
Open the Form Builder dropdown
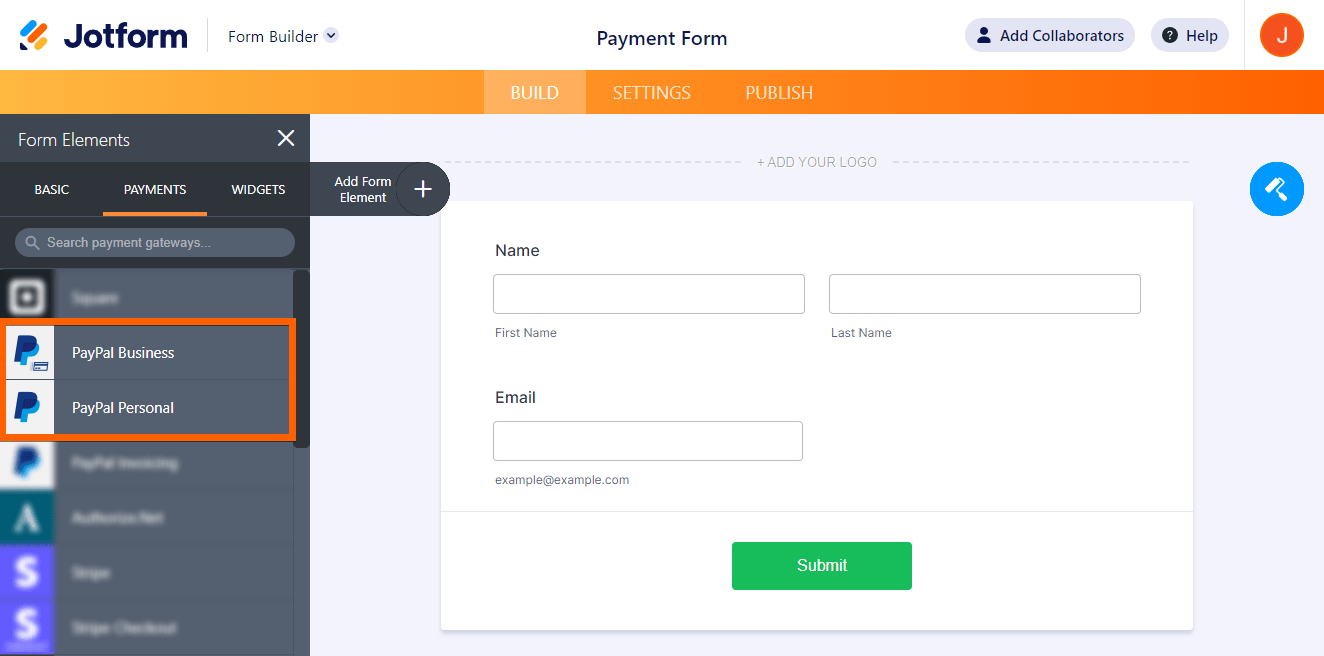(x=332, y=36)
